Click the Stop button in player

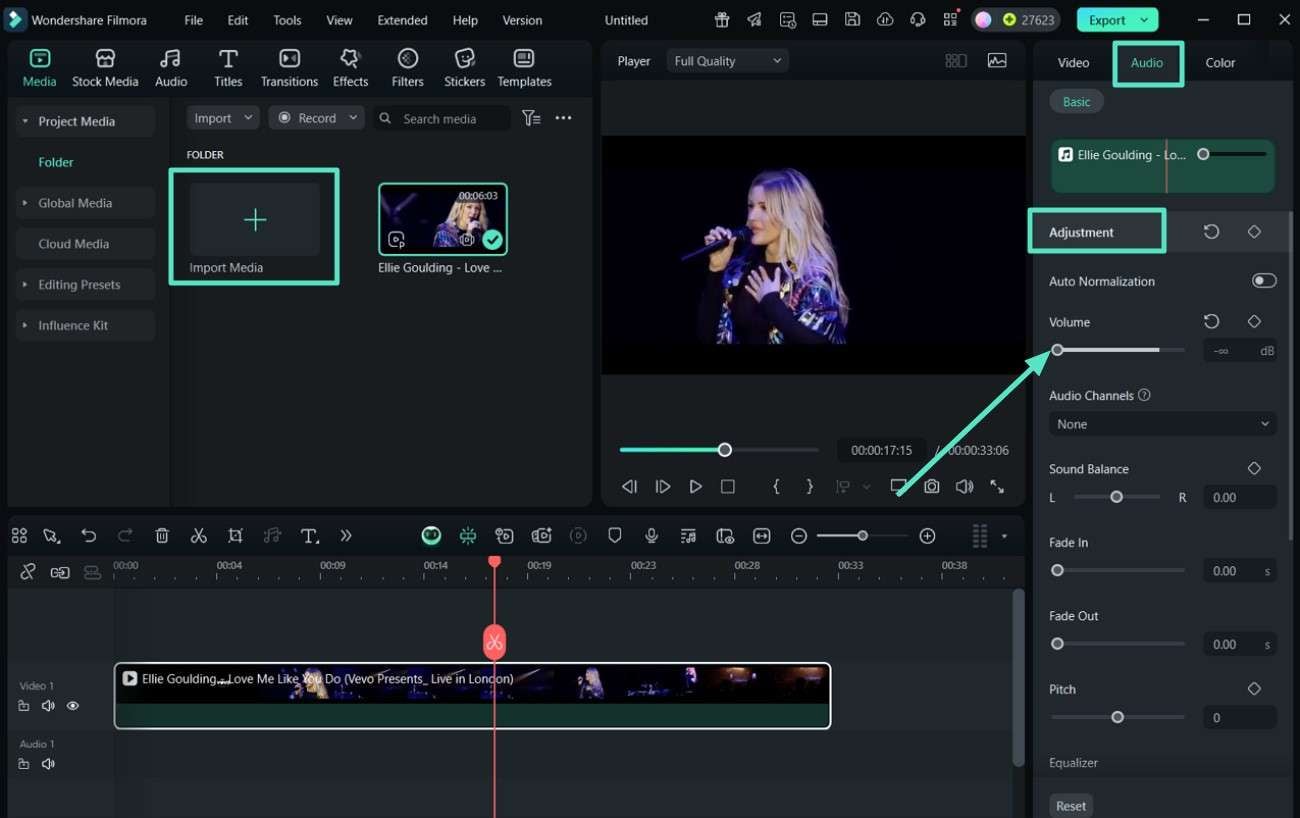pos(728,487)
